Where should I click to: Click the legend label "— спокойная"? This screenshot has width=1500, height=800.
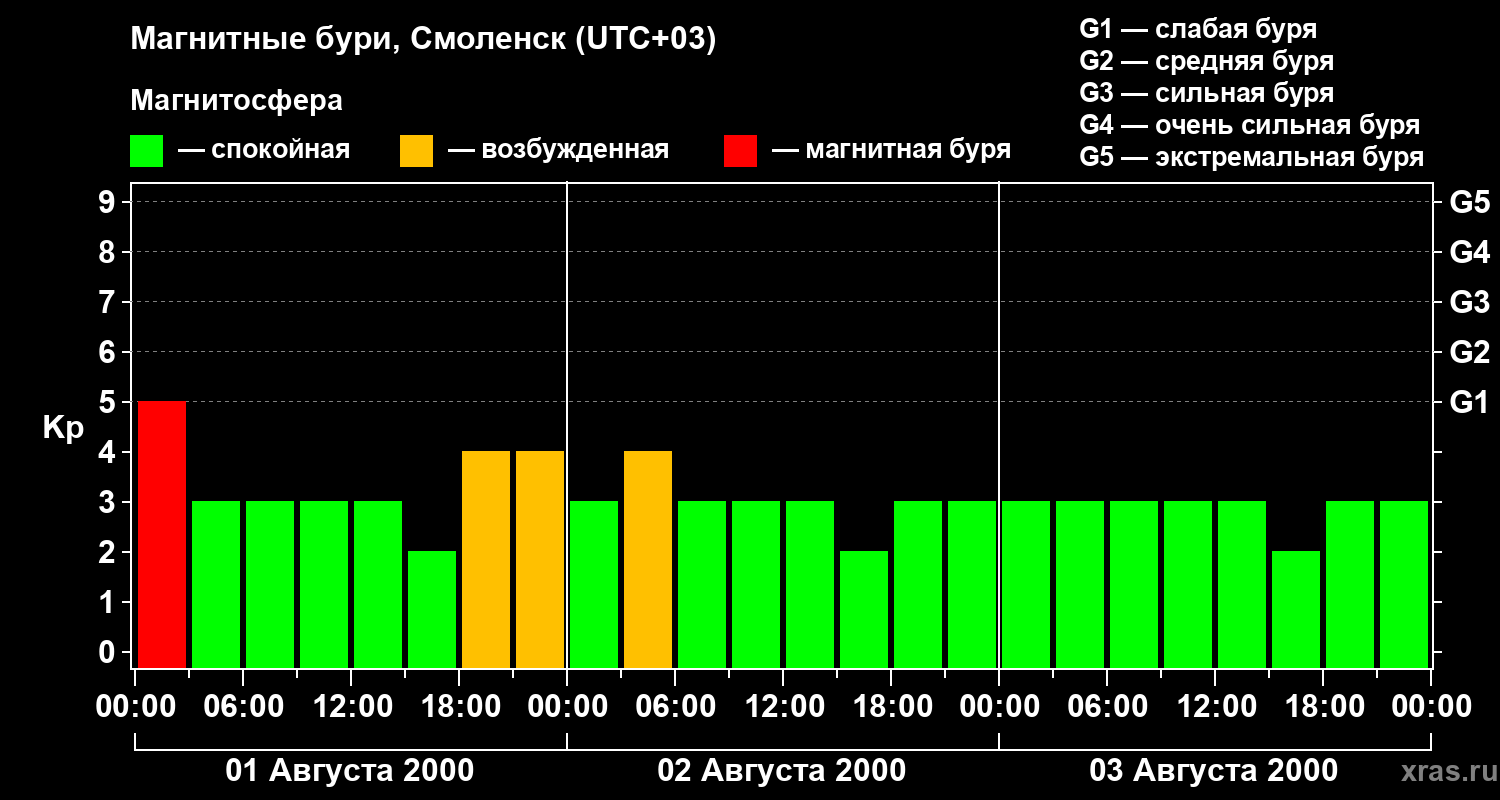264,150
